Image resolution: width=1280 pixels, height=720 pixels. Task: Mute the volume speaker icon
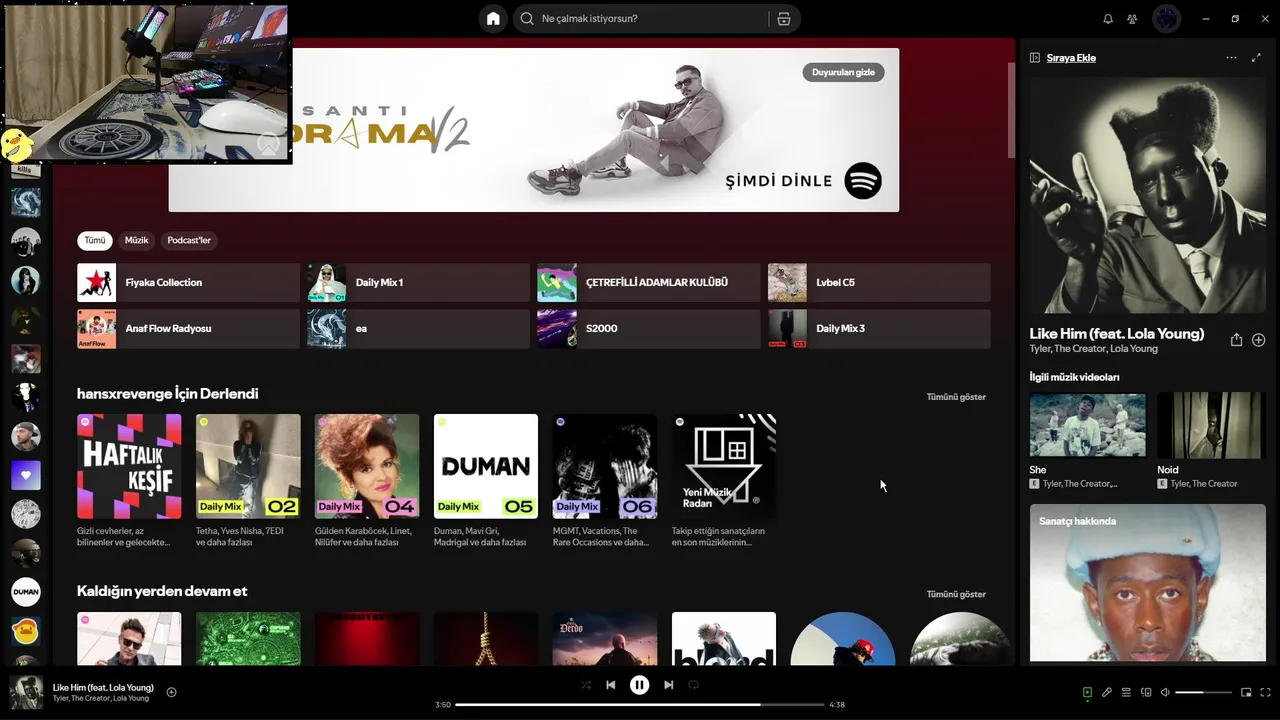tap(1165, 692)
